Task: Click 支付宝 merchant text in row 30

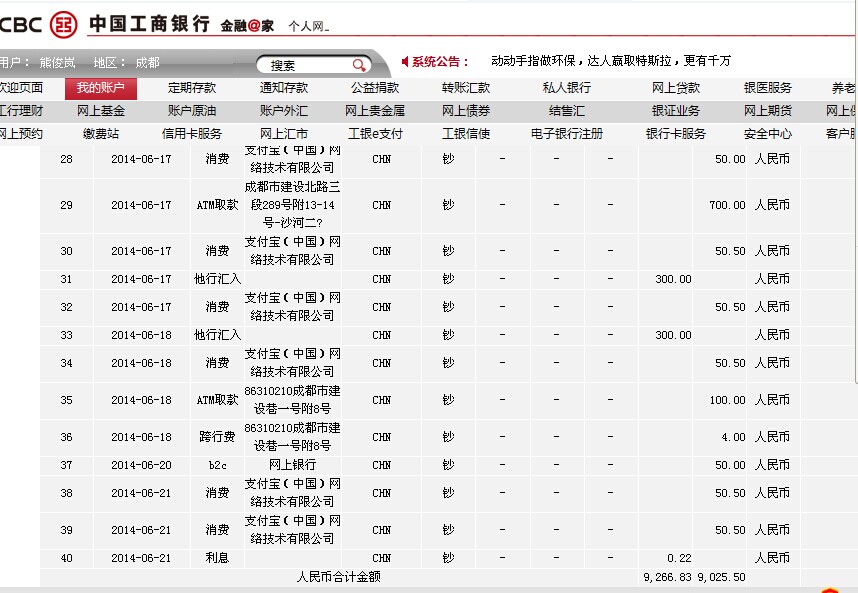Action: click(292, 251)
